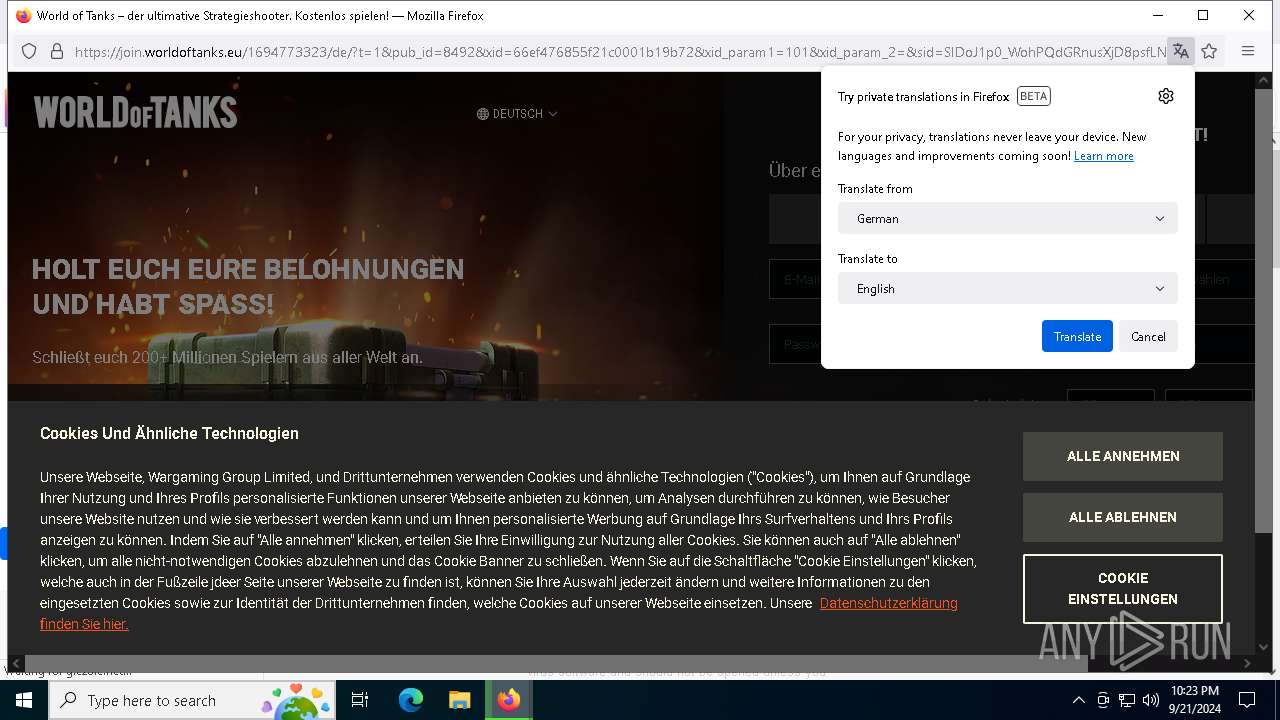The width and height of the screenshot is (1280, 720).
Task: Click the horizontal scrollbar at page bottom
Action: pos(555,663)
